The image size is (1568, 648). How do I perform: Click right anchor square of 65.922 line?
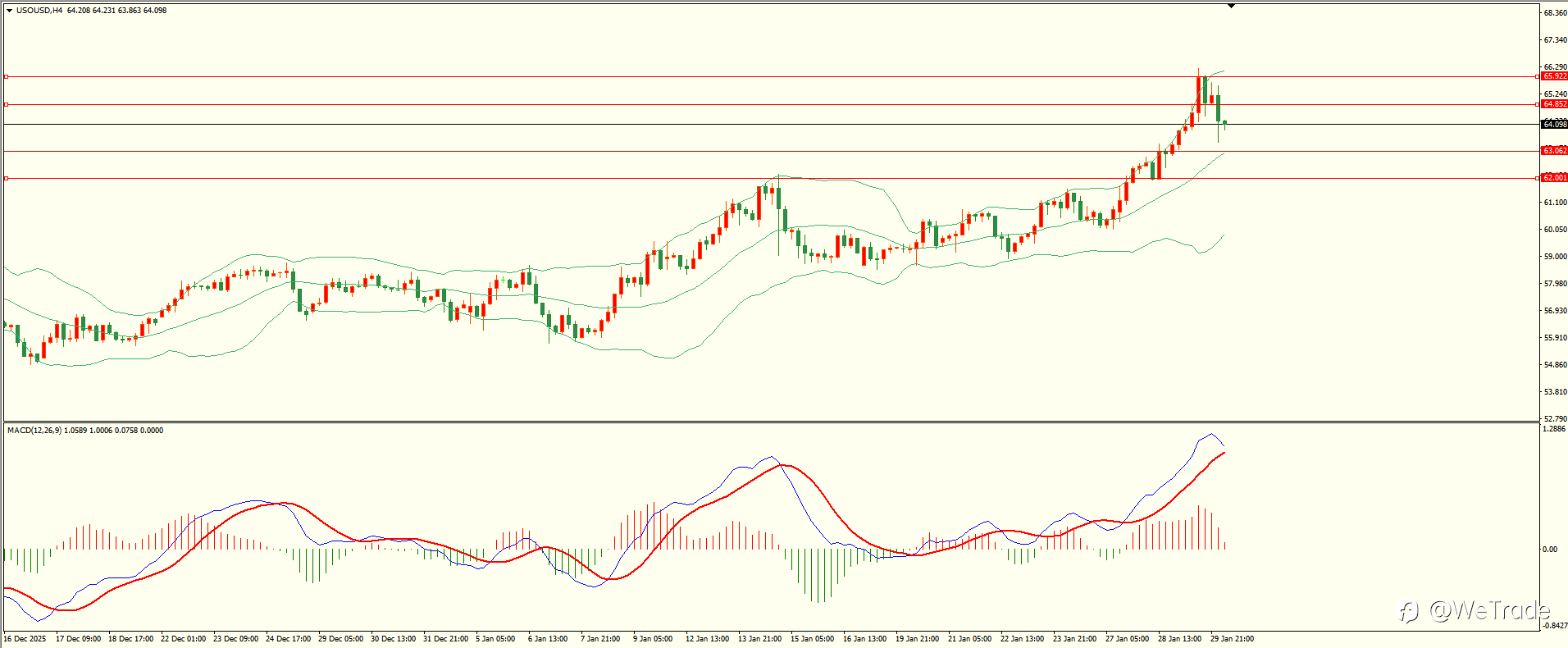1537,76
